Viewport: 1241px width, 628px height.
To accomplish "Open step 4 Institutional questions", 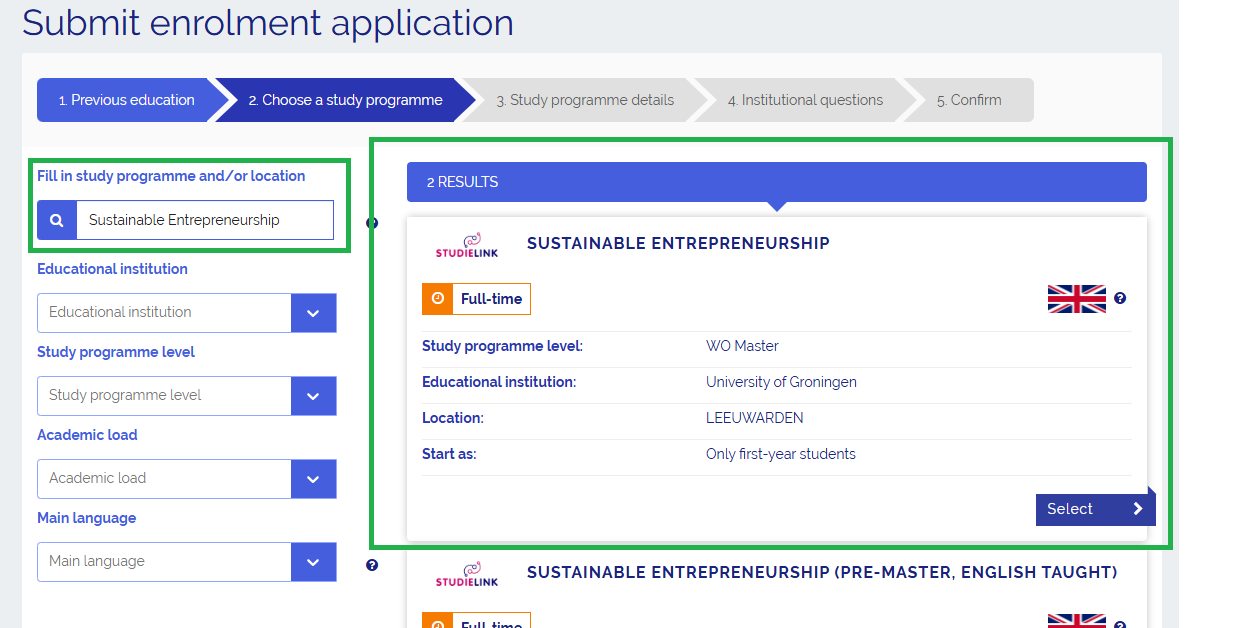I will click(x=805, y=100).
